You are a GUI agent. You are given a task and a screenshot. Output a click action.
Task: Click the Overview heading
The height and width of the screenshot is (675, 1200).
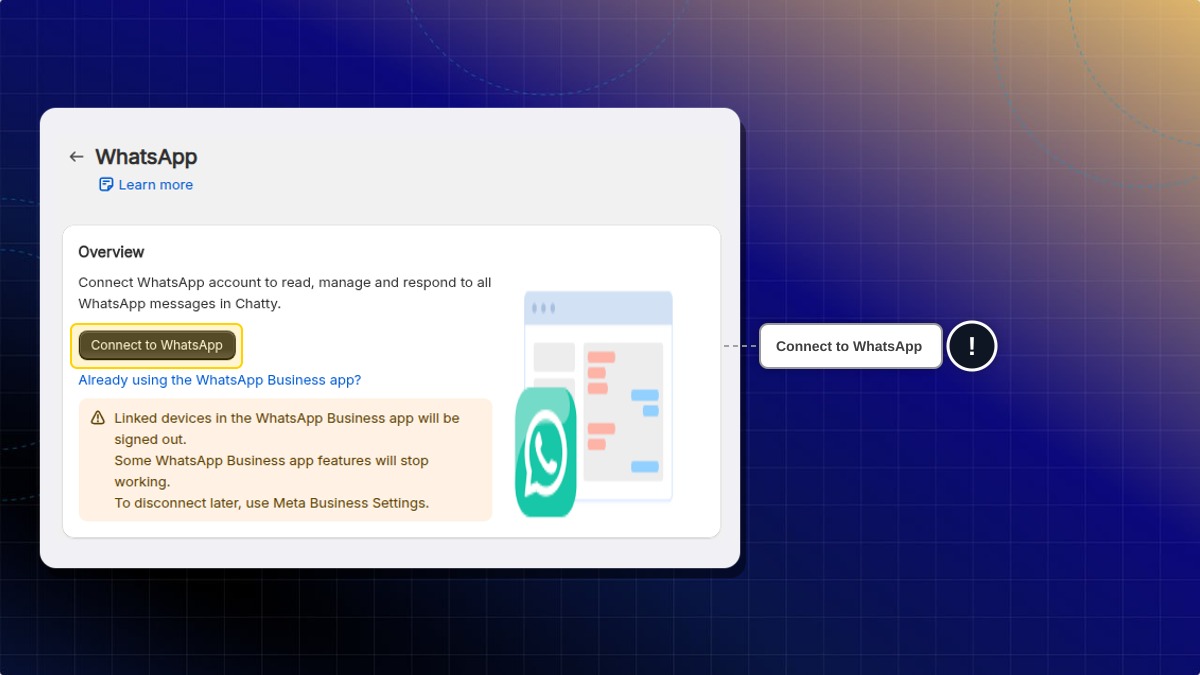tap(111, 252)
